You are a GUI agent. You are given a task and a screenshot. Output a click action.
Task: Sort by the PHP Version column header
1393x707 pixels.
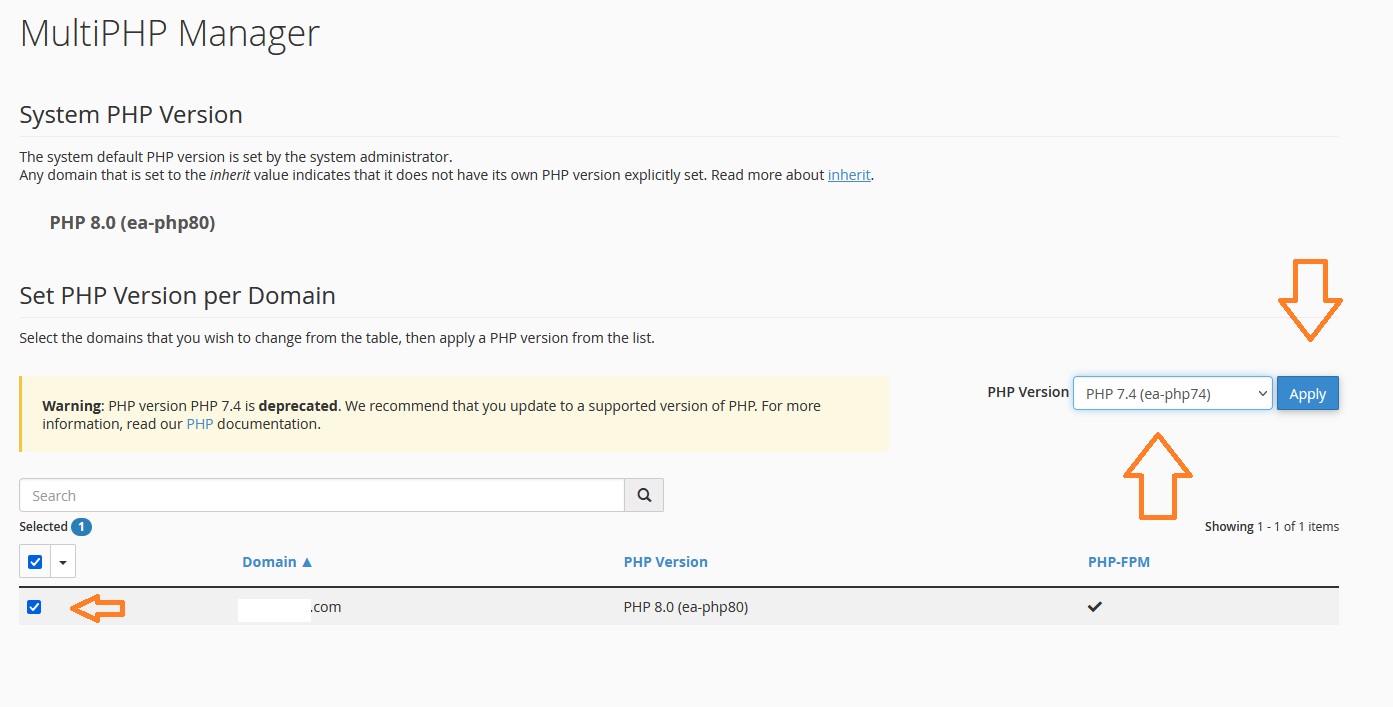click(x=665, y=562)
